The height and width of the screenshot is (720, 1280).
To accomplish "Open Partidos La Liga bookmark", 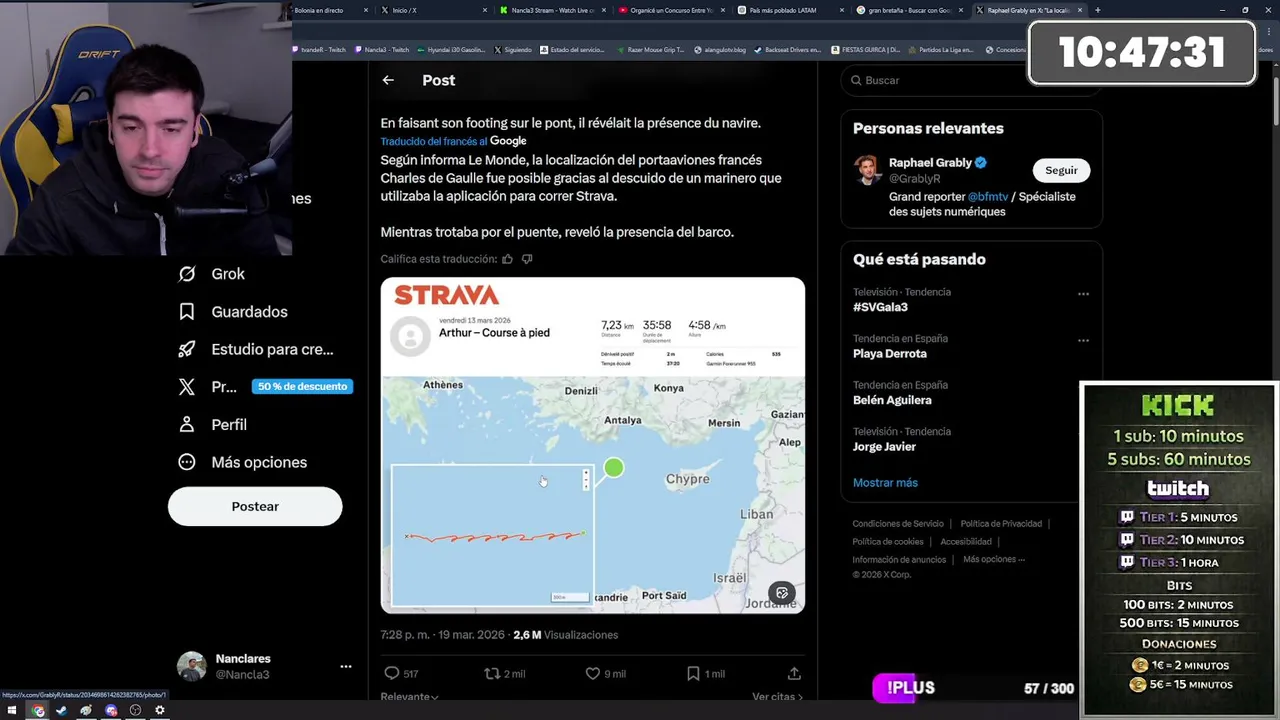I will [x=940, y=49].
